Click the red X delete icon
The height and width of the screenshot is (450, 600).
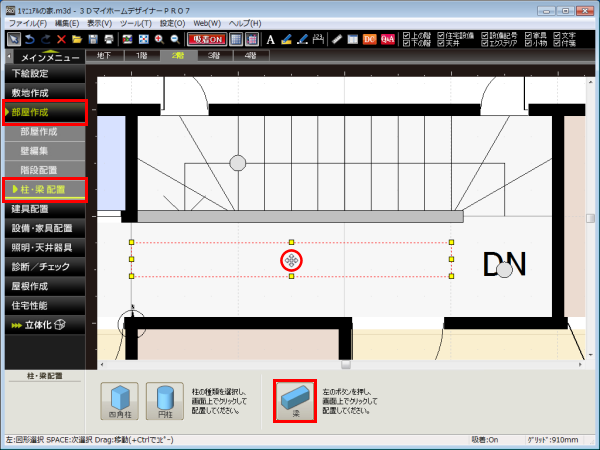pos(61,39)
